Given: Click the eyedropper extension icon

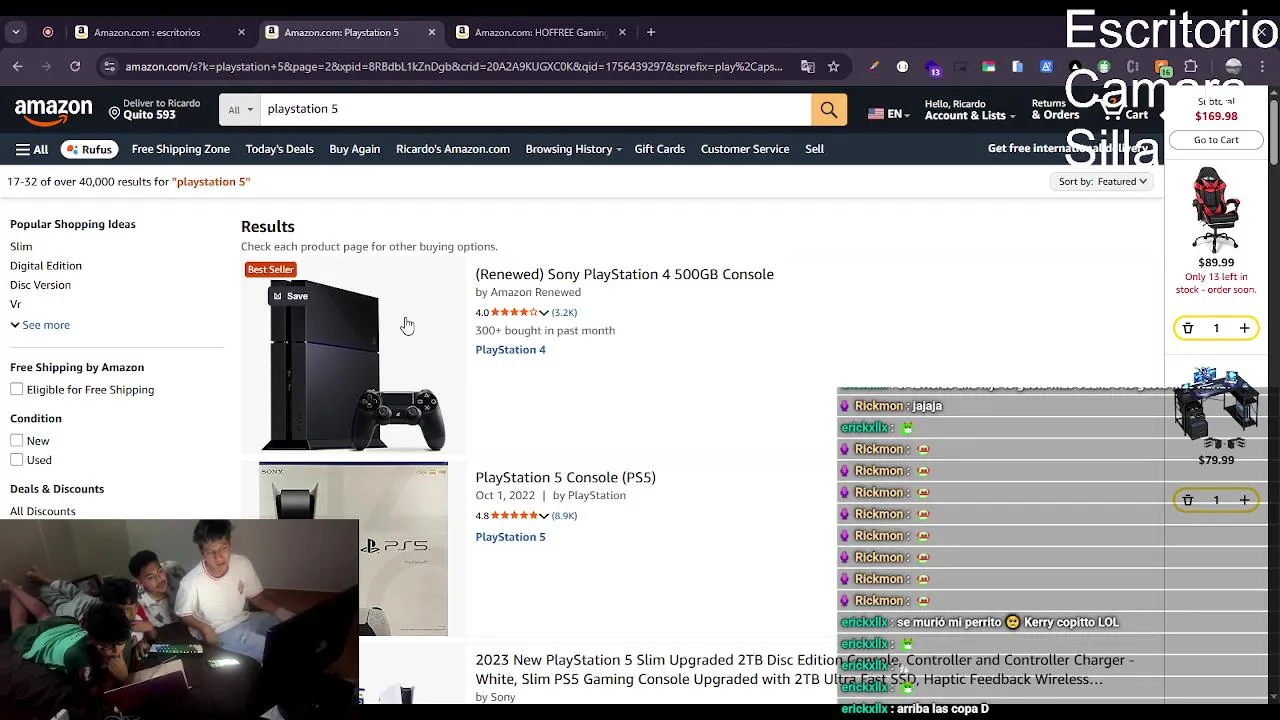Looking at the screenshot, I should tap(874, 67).
